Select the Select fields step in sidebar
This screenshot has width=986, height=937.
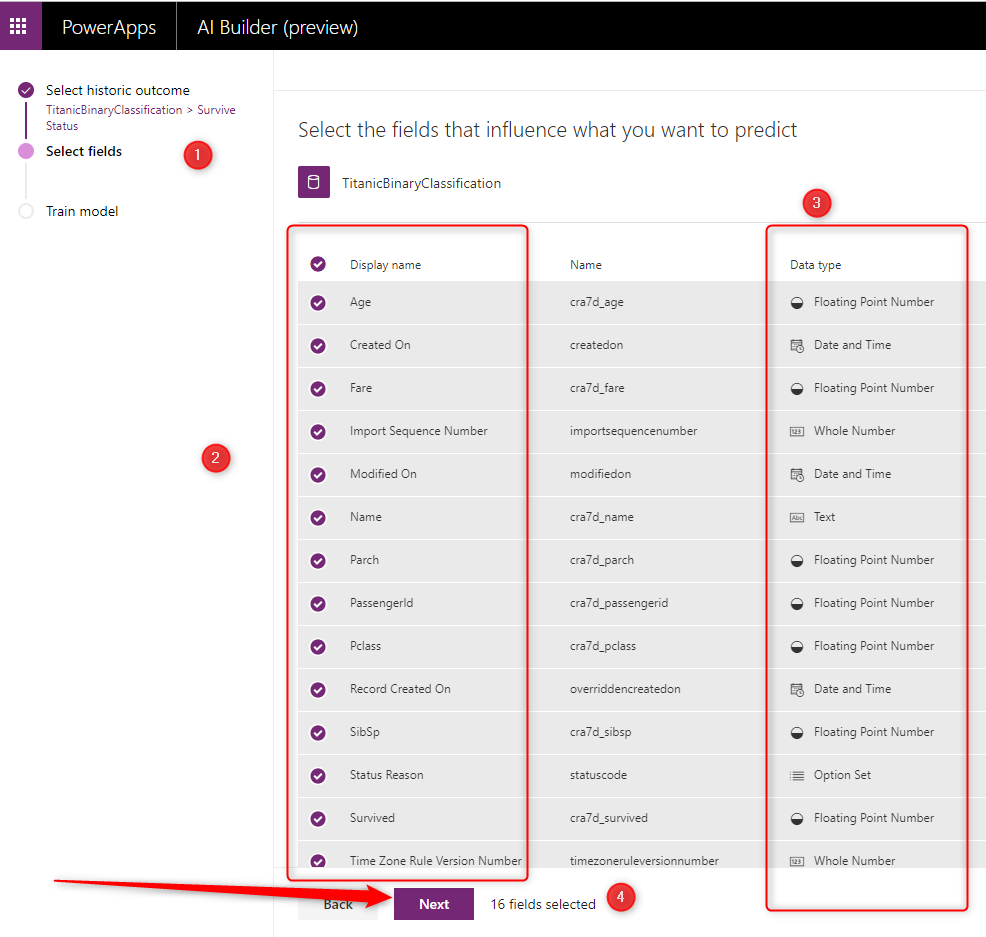click(x=84, y=150)
